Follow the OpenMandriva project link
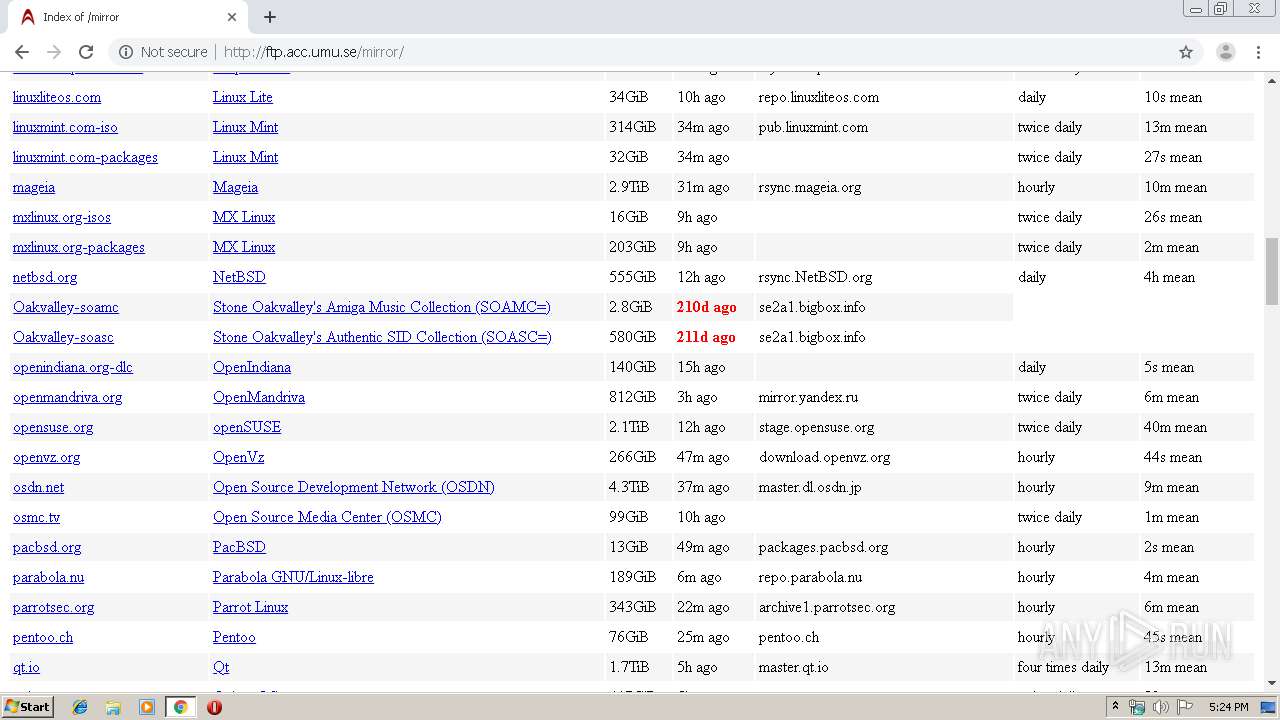Viewport: 1280px width, 720px height. [x=259, y=397]
